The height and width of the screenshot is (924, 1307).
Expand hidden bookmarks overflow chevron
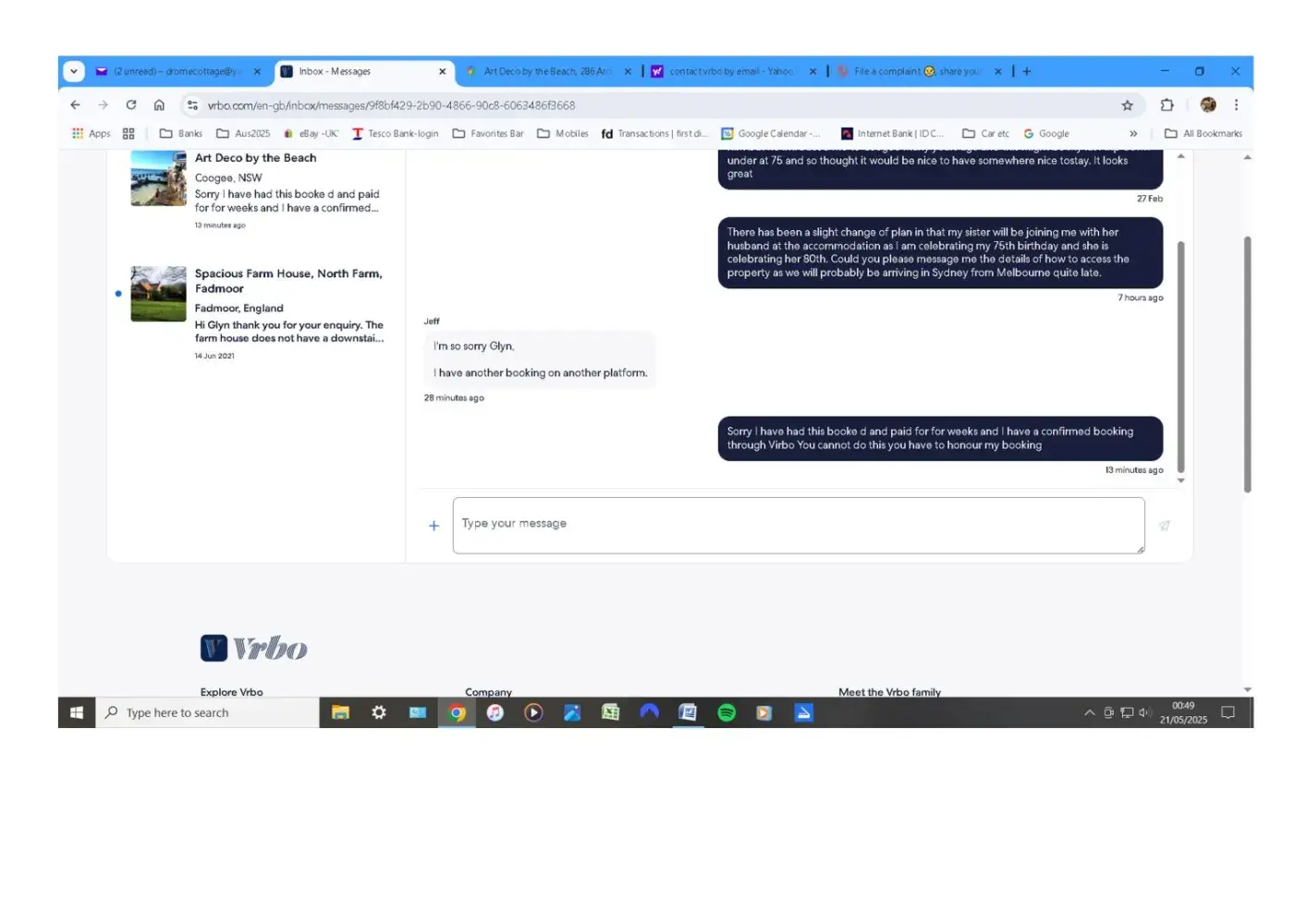point(1133,134)
